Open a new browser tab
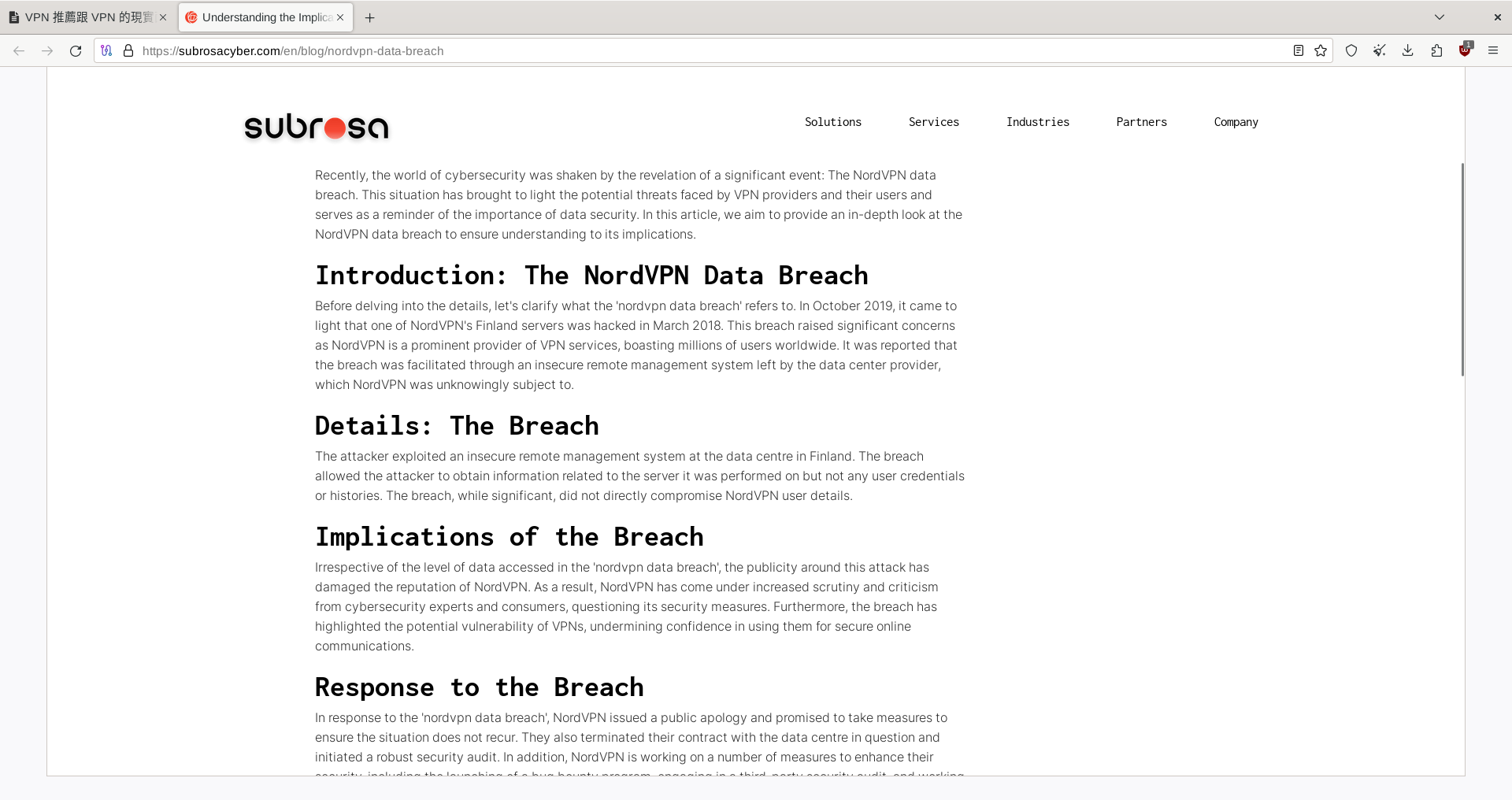 click(x=370, y=17)
